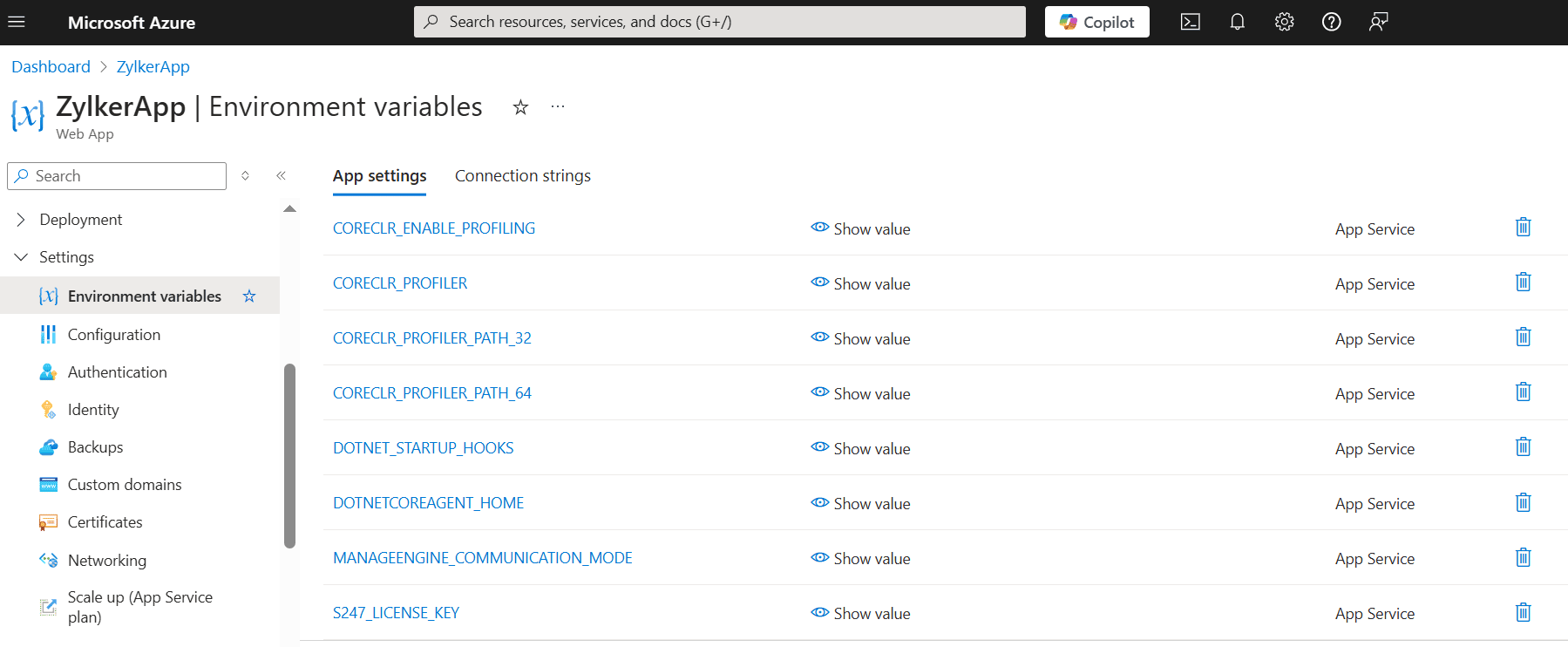Screen dimensions: 1568x647
Task: Collapse the left sidebar menu
Action: (x=281, y=176)
